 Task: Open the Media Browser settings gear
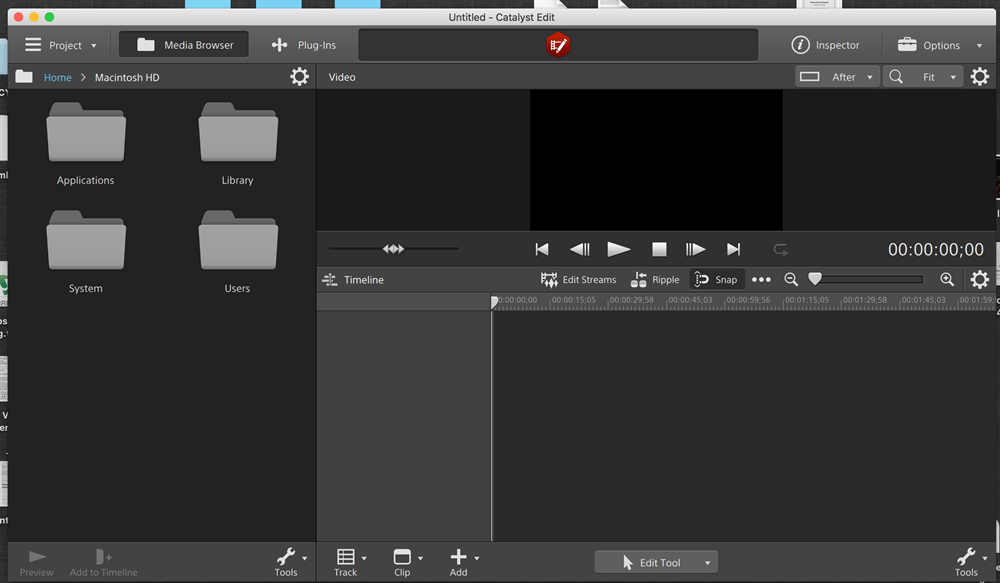pyautogui.click(x=299, y=77)
